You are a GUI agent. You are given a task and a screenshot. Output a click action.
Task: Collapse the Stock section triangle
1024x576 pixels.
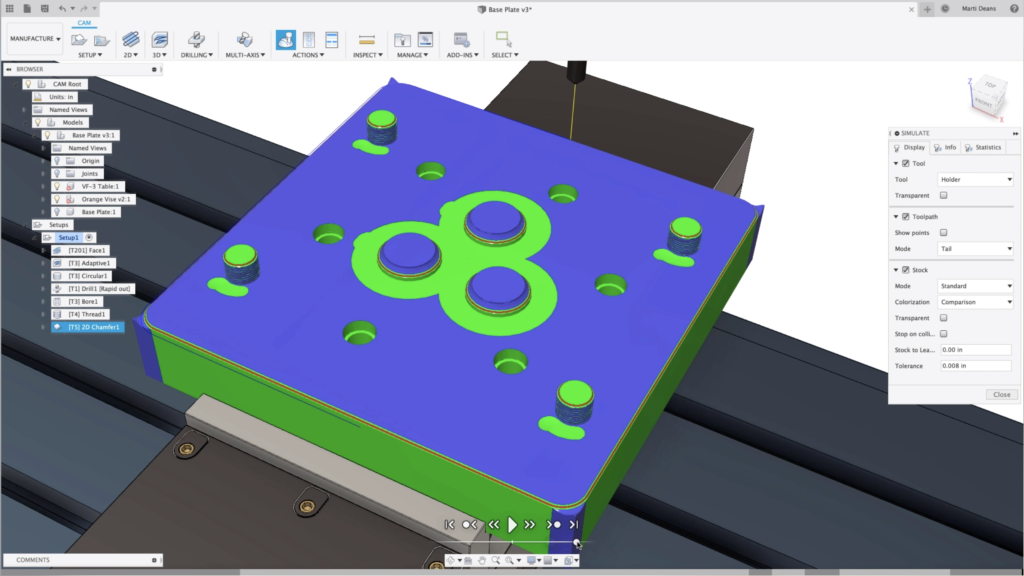point(896,270)
